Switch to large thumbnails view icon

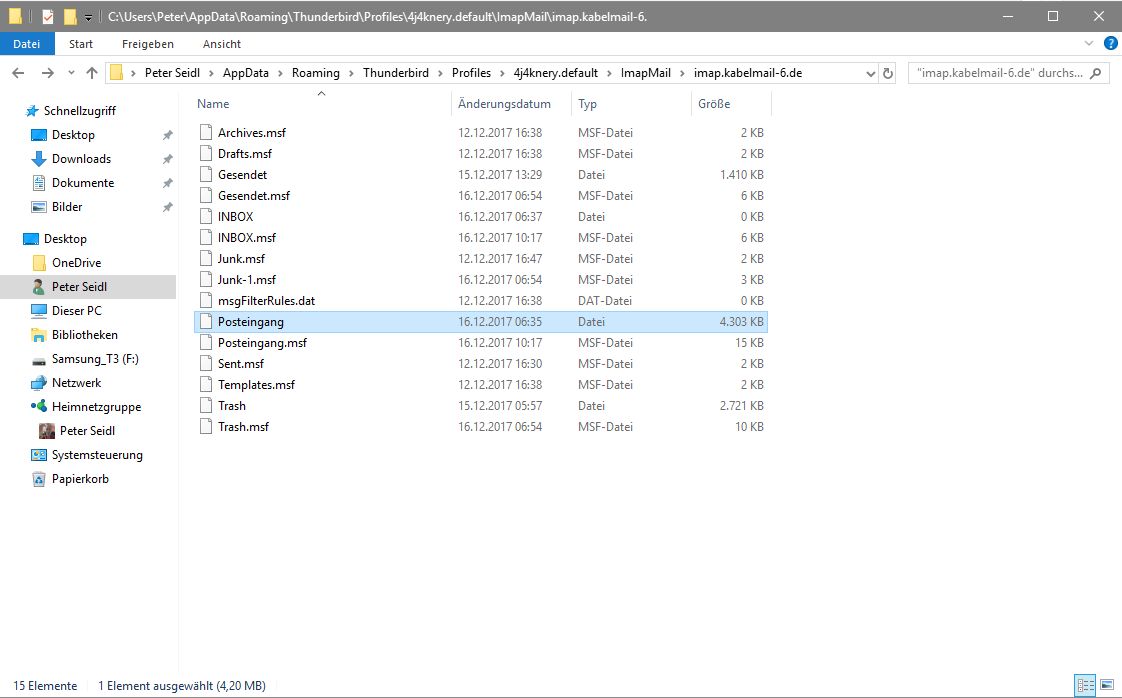pyautogui.click(x=1107, y=685)
